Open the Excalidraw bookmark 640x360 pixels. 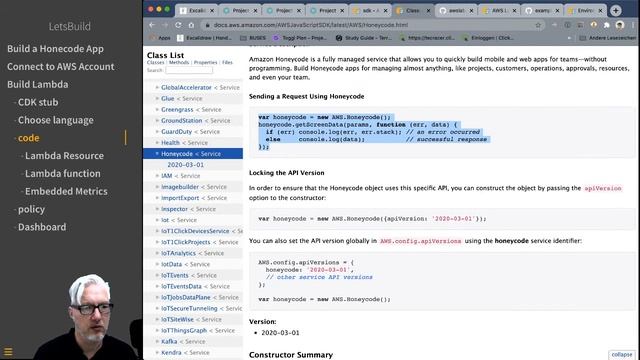click(204, 38)
